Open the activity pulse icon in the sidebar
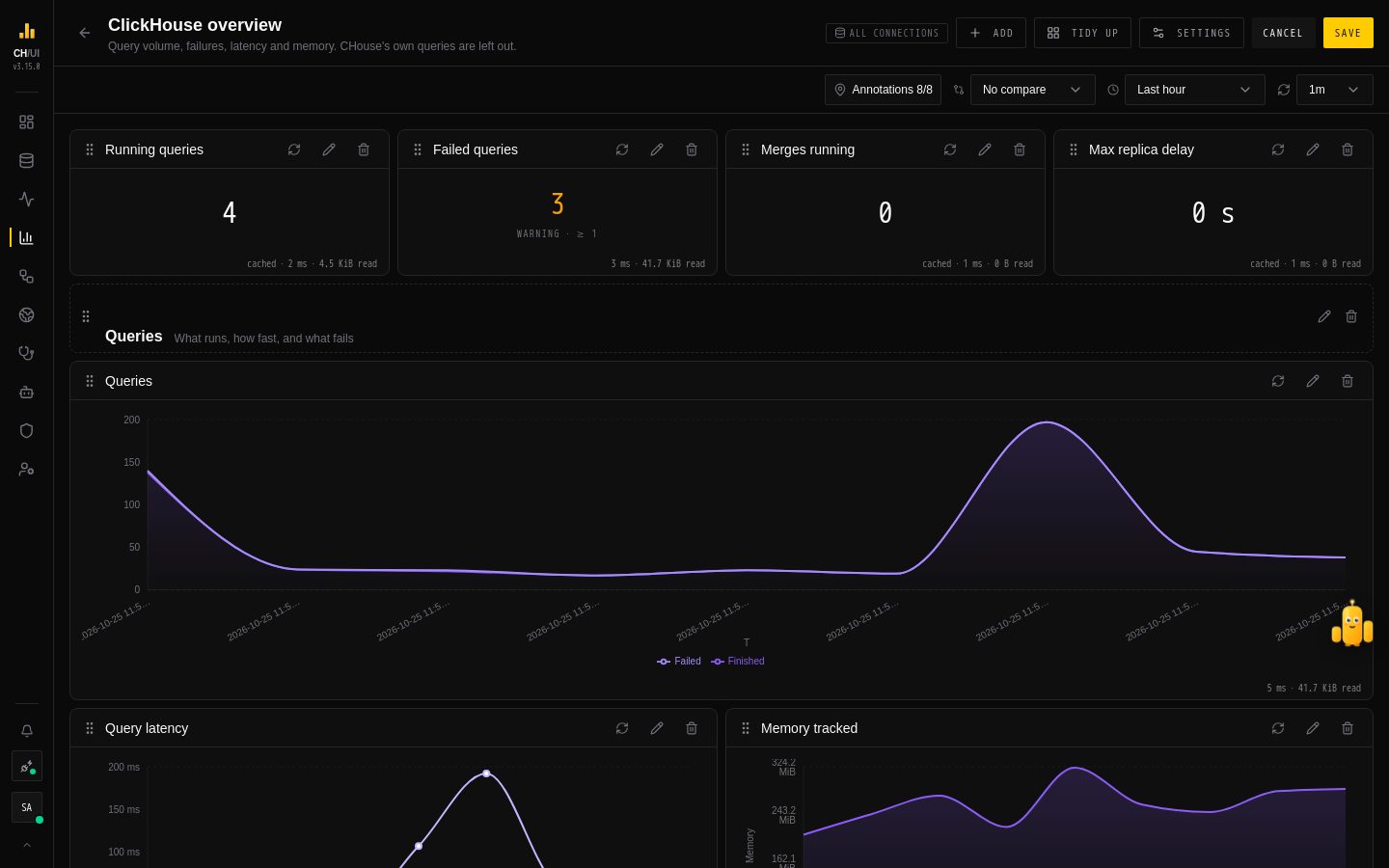The width and height of the screenshot is (1389, 868). [x=26, y=200]
